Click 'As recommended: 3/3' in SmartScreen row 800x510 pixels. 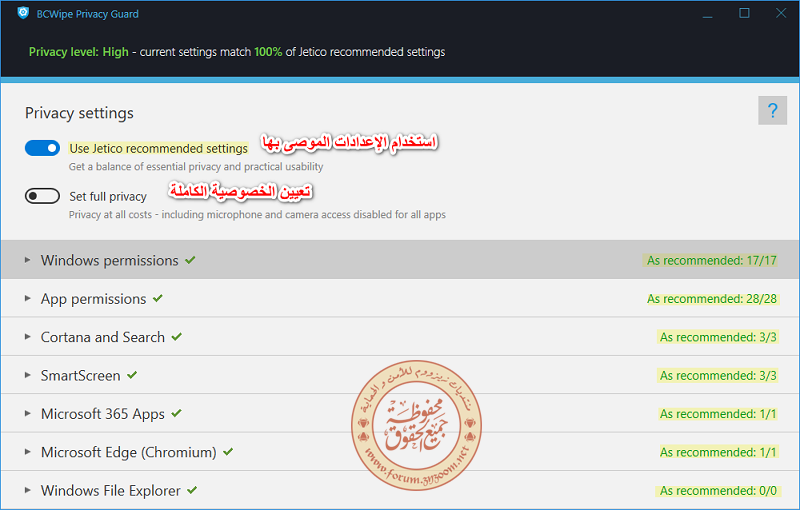click(718, 375)
